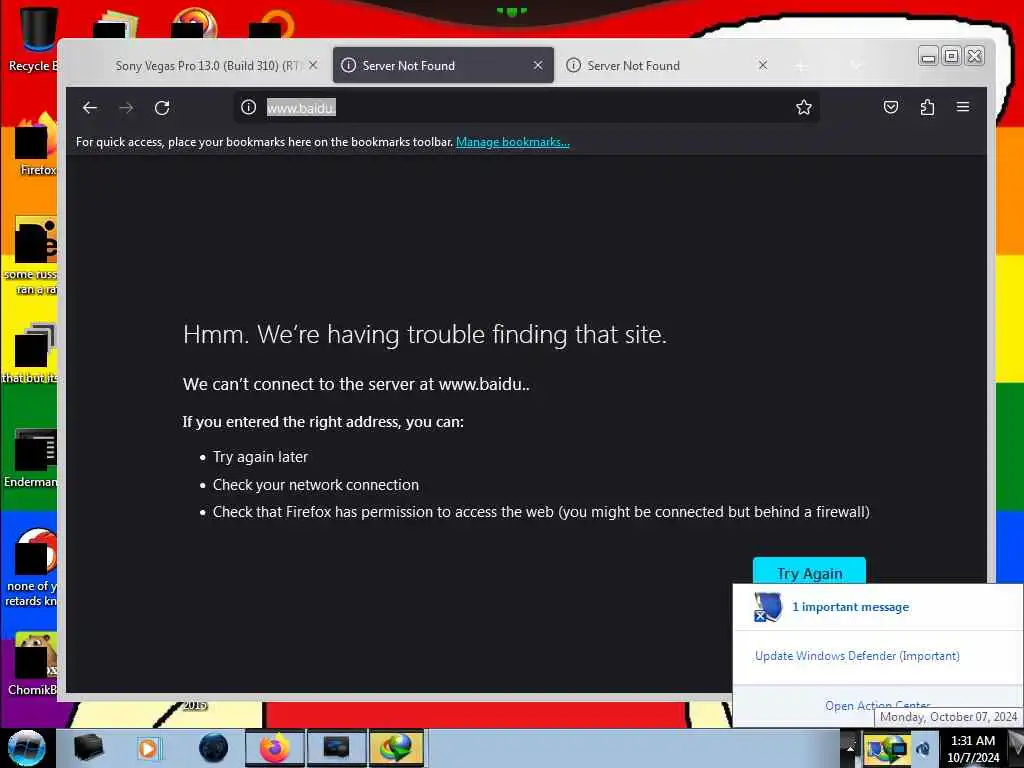Screen dimensions: 1024x768
Task: Select the Enderman desktop icon
Action: coord(31,458)
